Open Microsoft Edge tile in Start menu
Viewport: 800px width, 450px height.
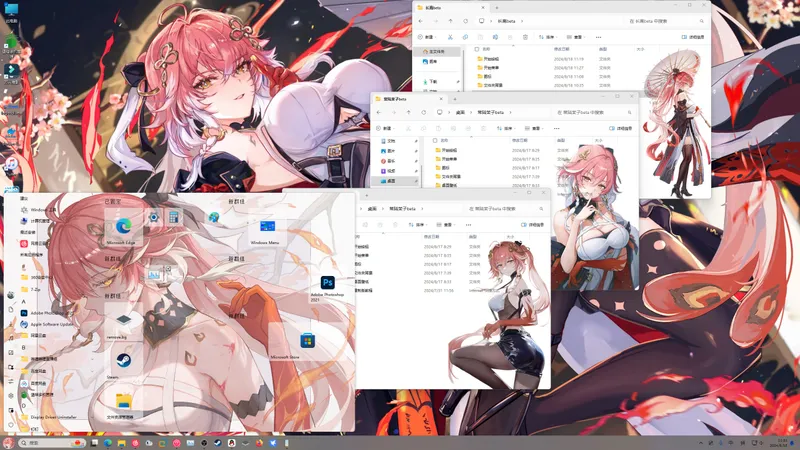[x=123, y=228]
